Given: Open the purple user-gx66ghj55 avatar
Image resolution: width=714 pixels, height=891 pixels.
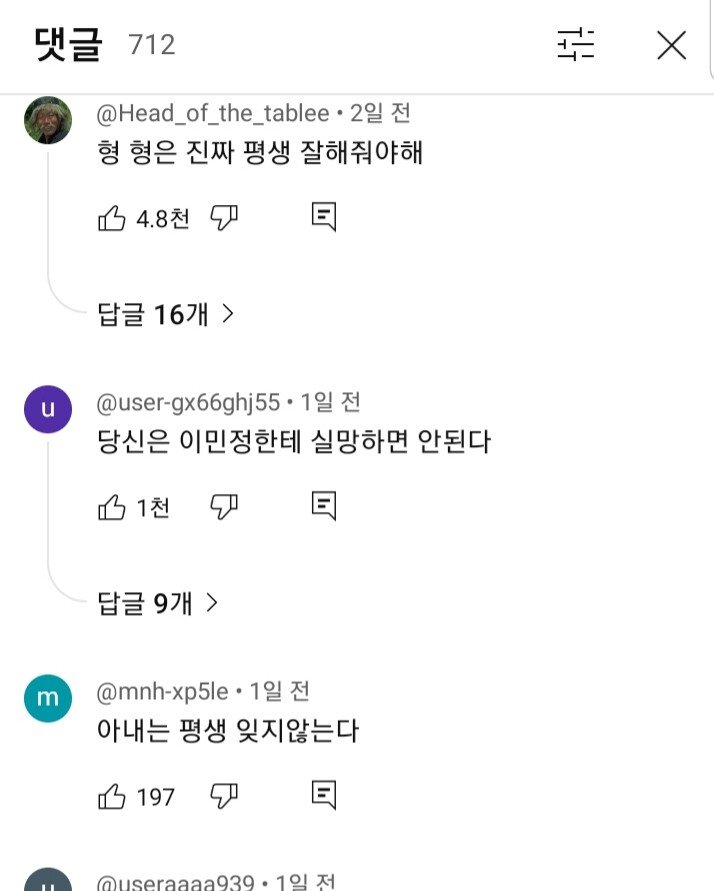Looking at the screenshot, I should click(x=48, y=409).
